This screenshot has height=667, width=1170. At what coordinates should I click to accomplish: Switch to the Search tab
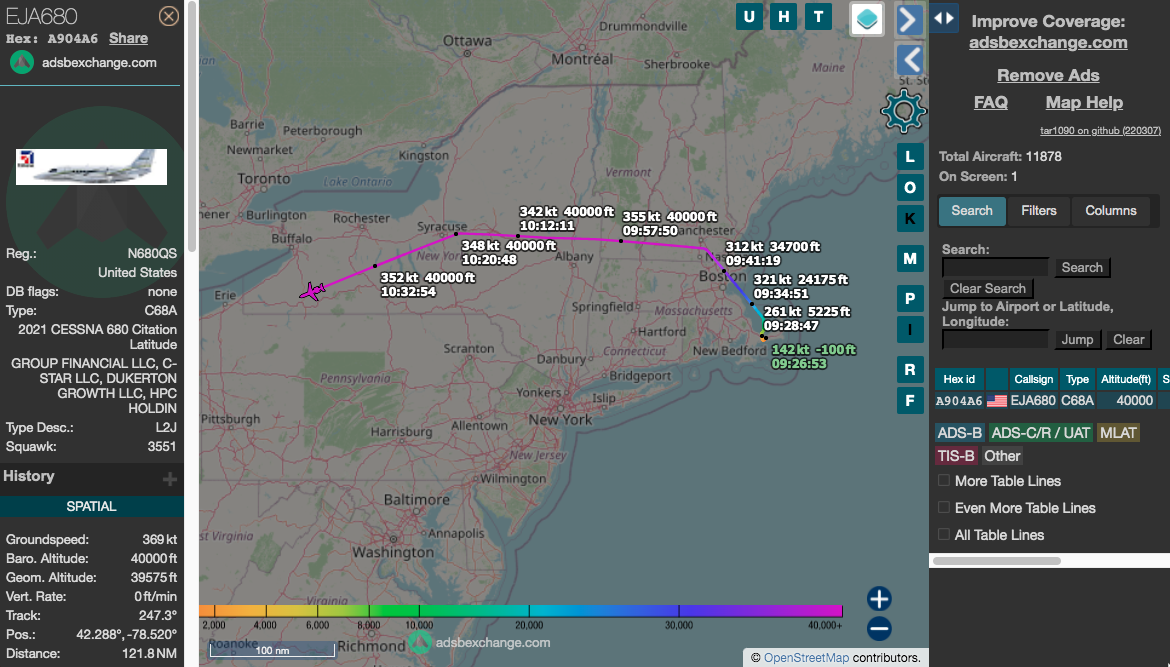click(x=972, y=210)
